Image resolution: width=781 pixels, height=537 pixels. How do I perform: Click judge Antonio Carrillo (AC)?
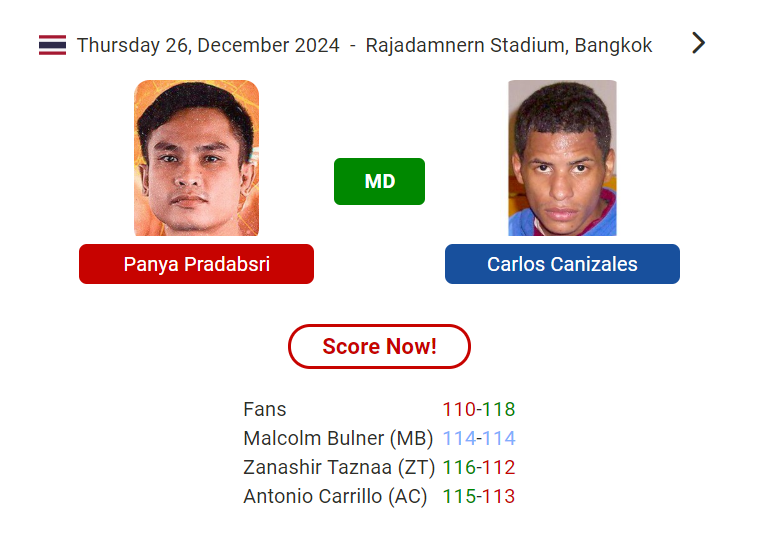335,496
